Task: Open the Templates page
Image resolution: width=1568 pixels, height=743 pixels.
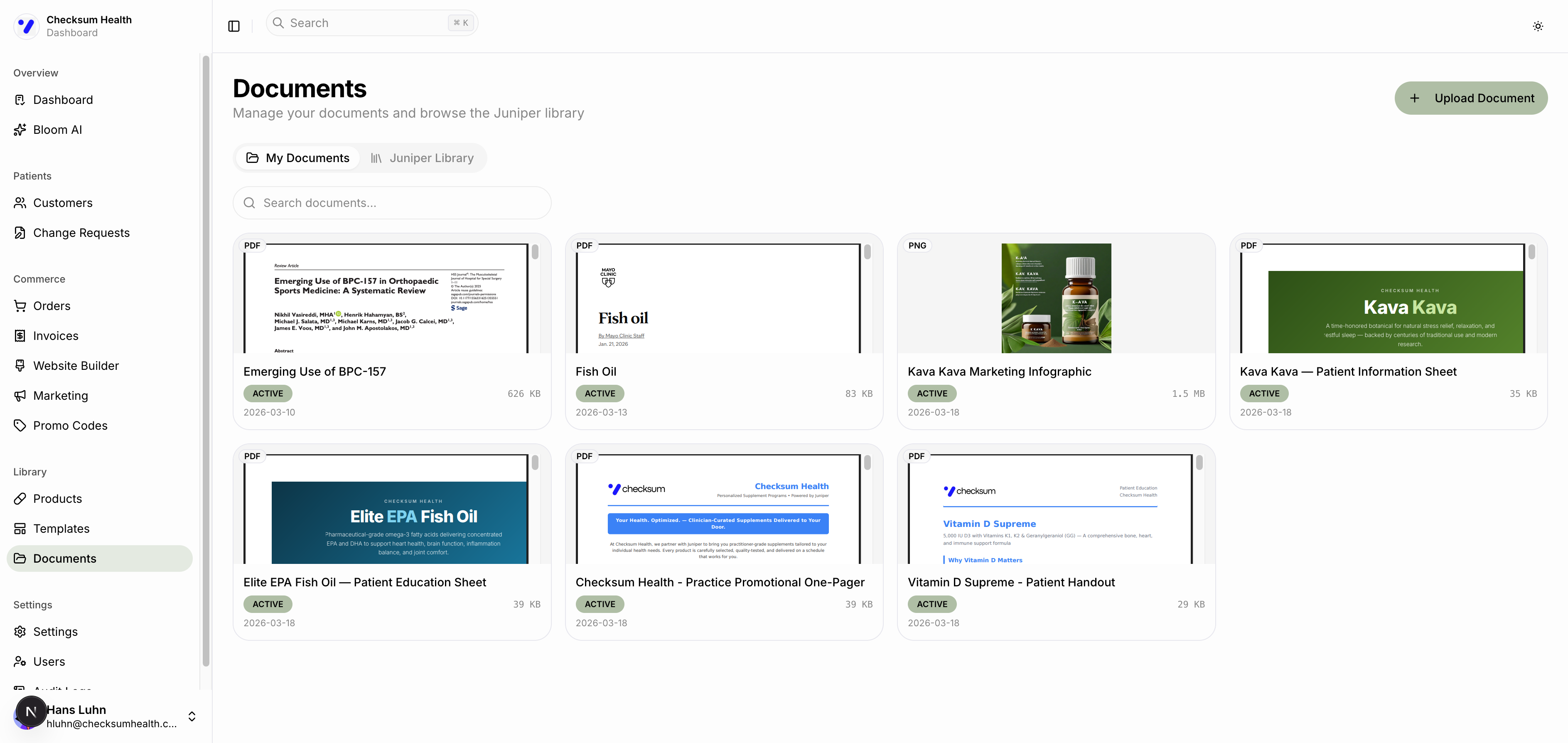Action: pos(99,529)
